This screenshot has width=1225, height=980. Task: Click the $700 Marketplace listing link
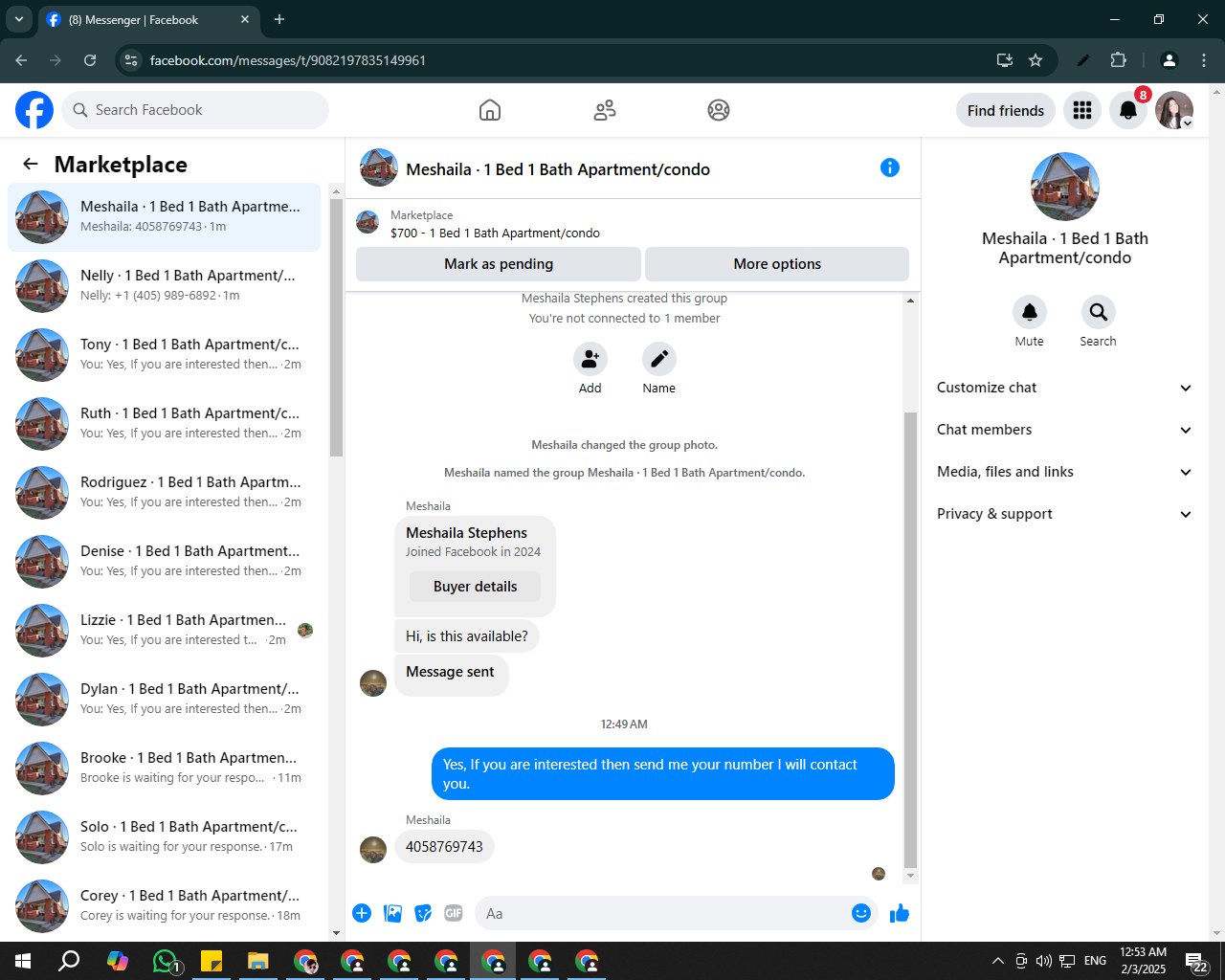495,233
